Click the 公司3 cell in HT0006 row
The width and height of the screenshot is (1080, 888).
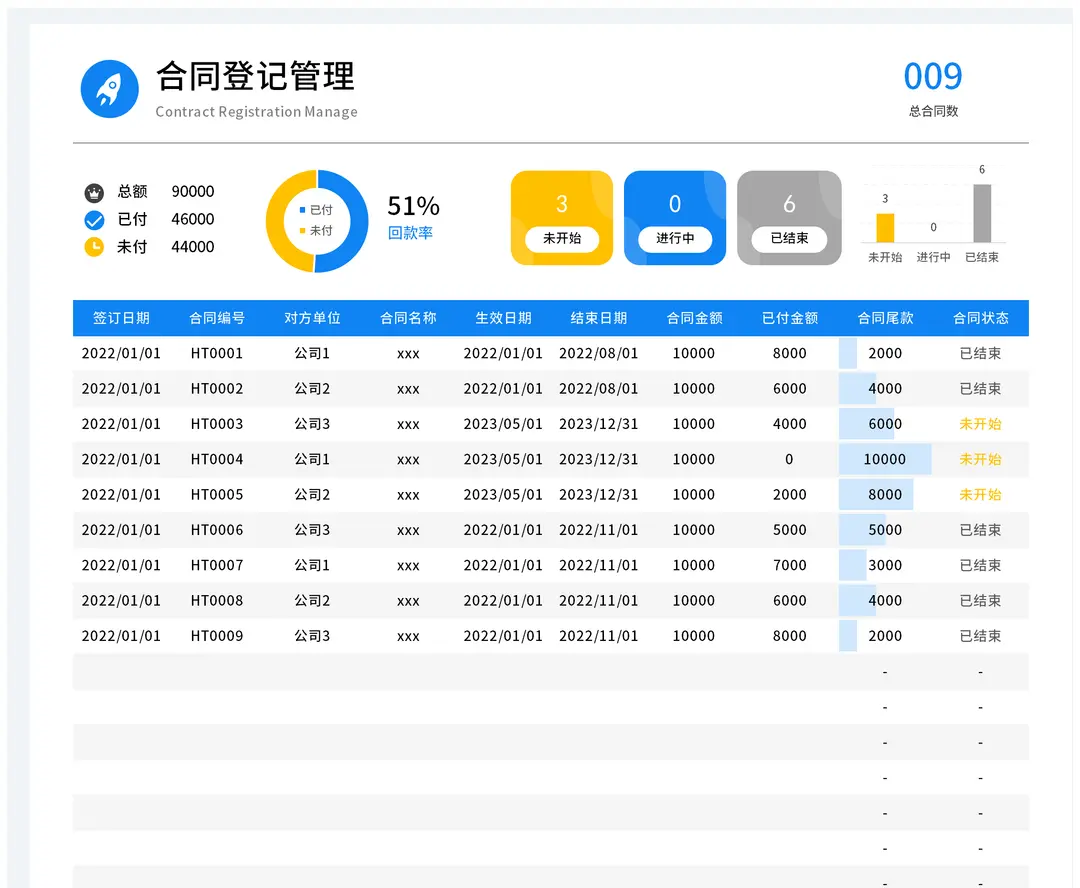(x=312, y=530)
